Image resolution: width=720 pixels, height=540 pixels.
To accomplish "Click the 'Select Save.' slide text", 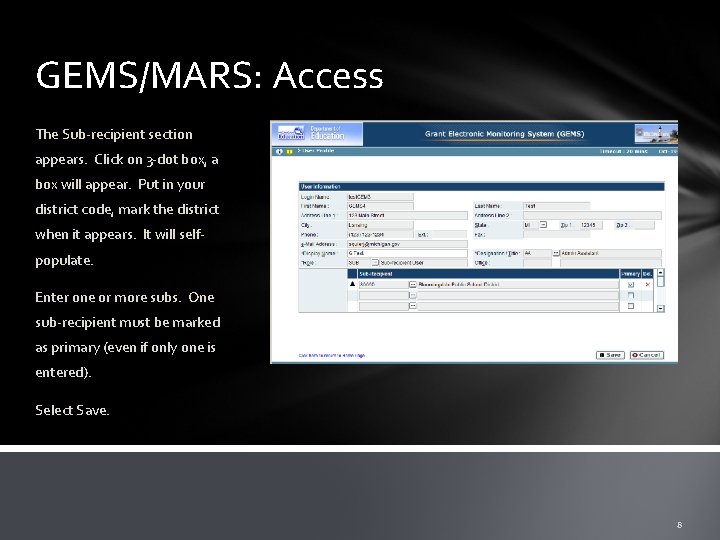I will [x=73, y=410].
